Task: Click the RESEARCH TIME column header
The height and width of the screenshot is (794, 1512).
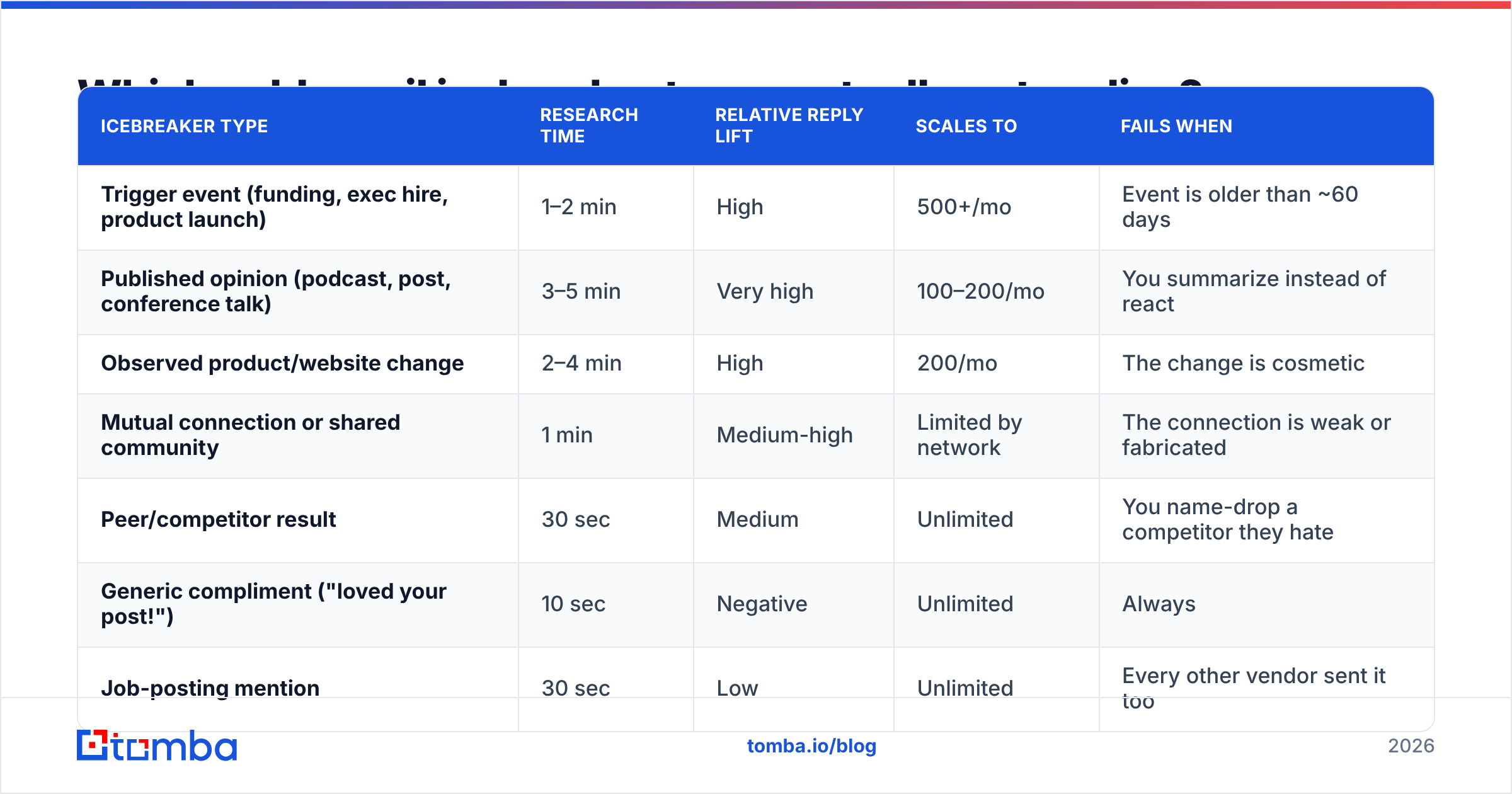Action: (589, 125)
